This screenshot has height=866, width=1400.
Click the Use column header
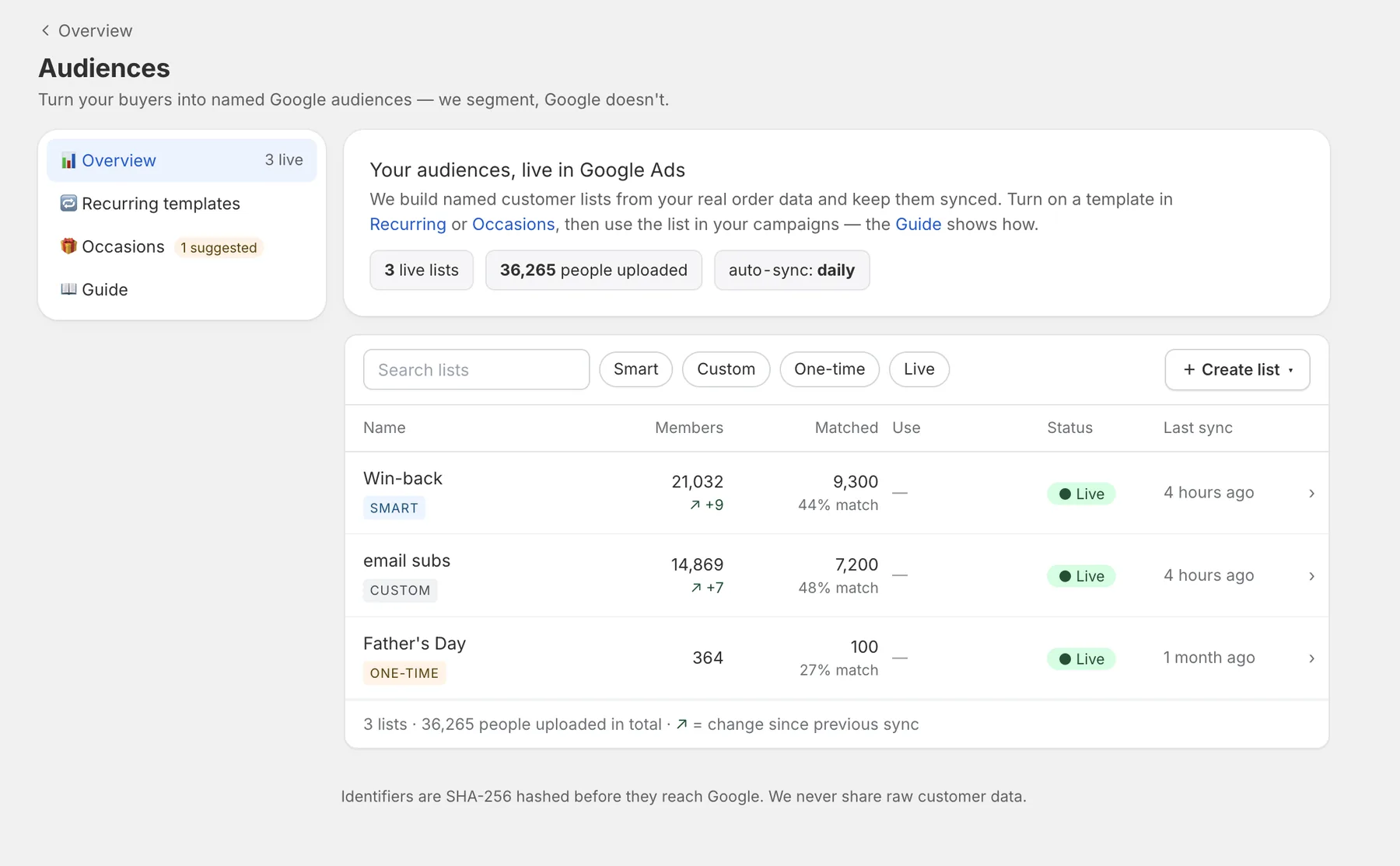click(x=906, y=428)
